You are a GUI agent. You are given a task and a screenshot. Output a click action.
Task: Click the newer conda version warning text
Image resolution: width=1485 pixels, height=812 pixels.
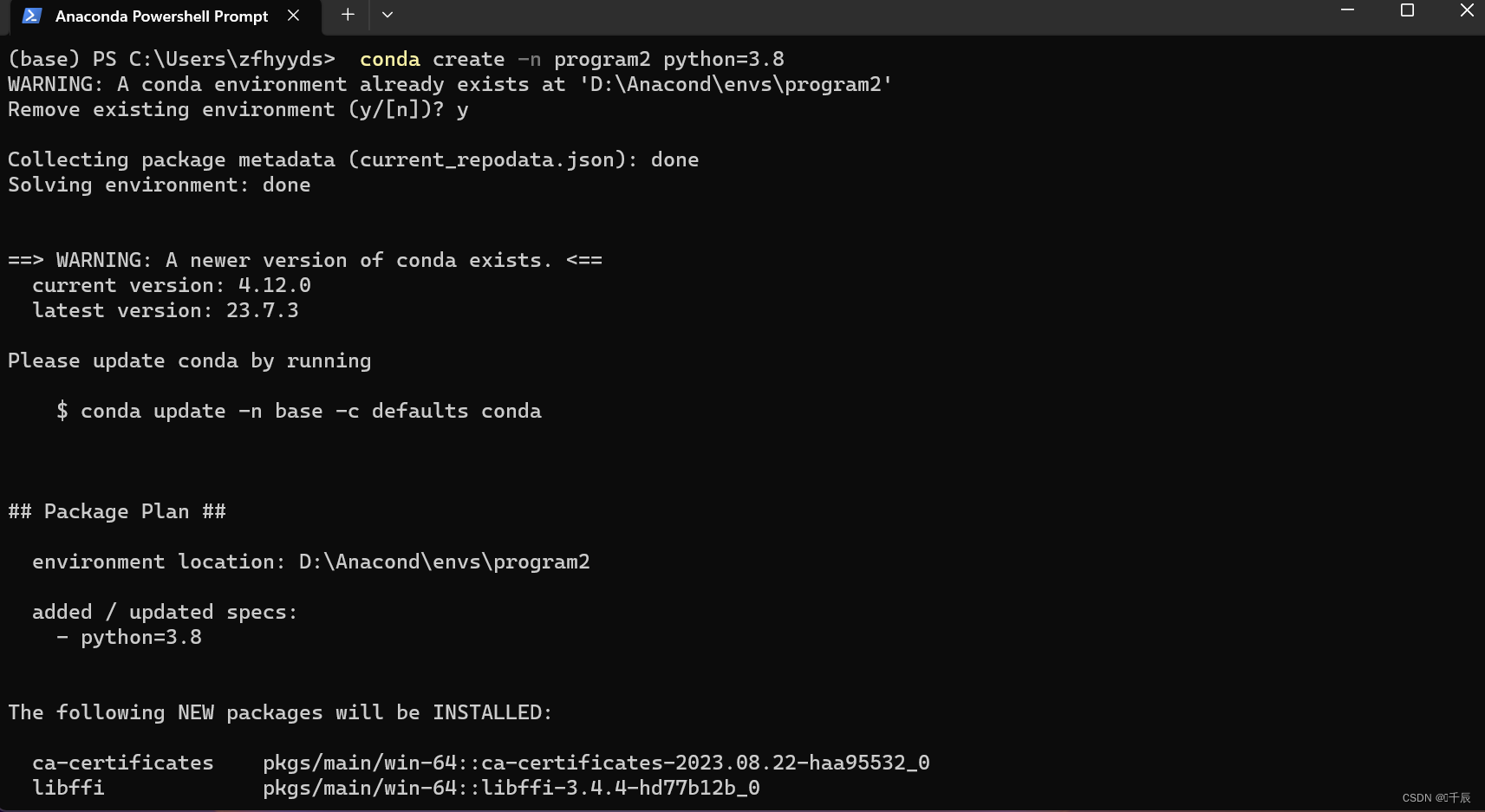pos(303,259)
